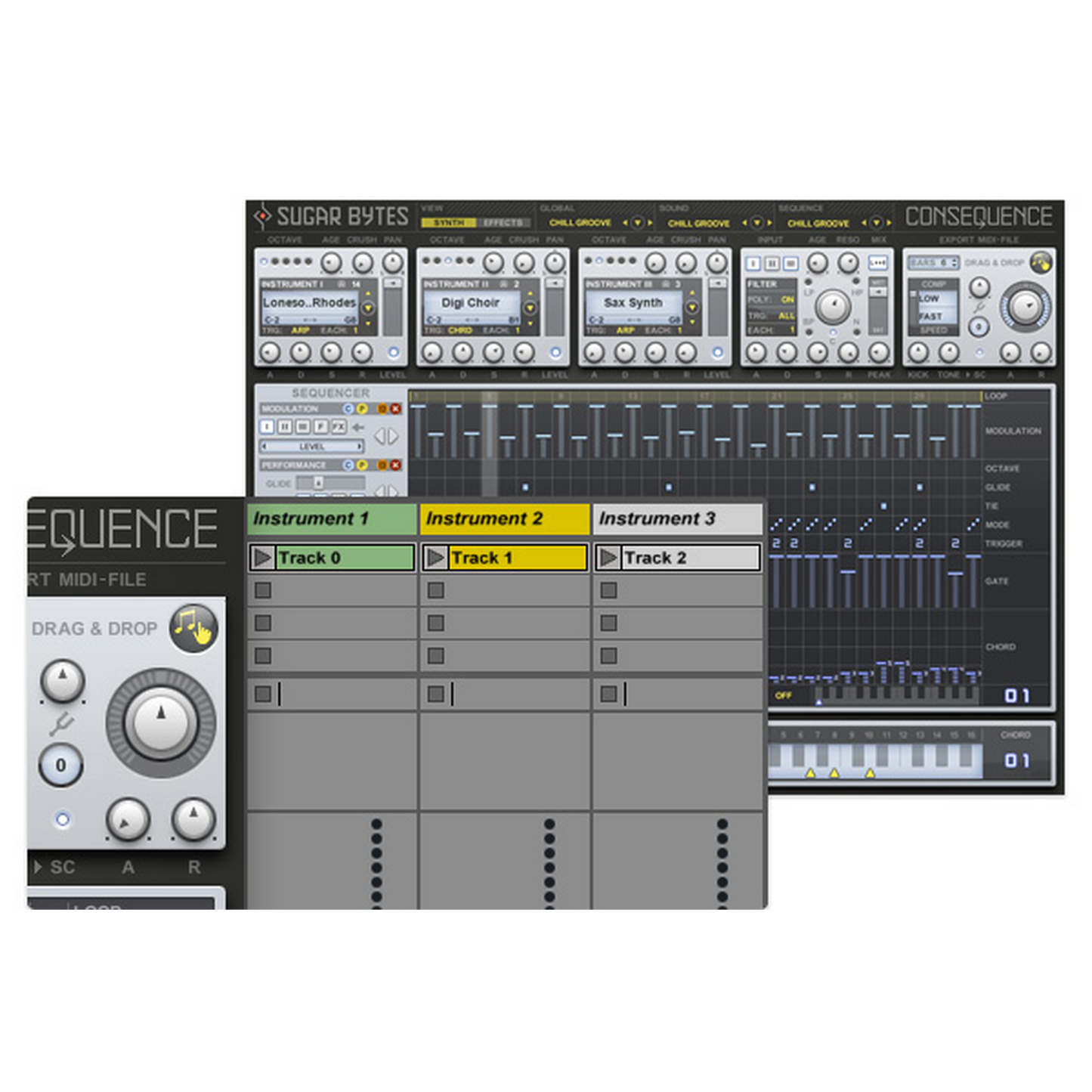Open the Loneso..Rhodes instrument dropdown arrow
Screen dimensions: 1092x1092
368,308
